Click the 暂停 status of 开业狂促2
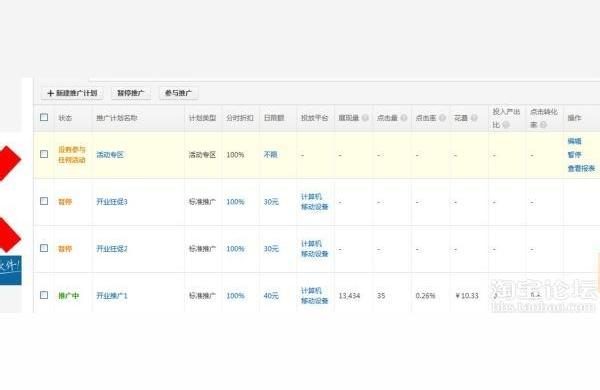The image size is (600, 390). pyautogui.click(x=65, y=249)
